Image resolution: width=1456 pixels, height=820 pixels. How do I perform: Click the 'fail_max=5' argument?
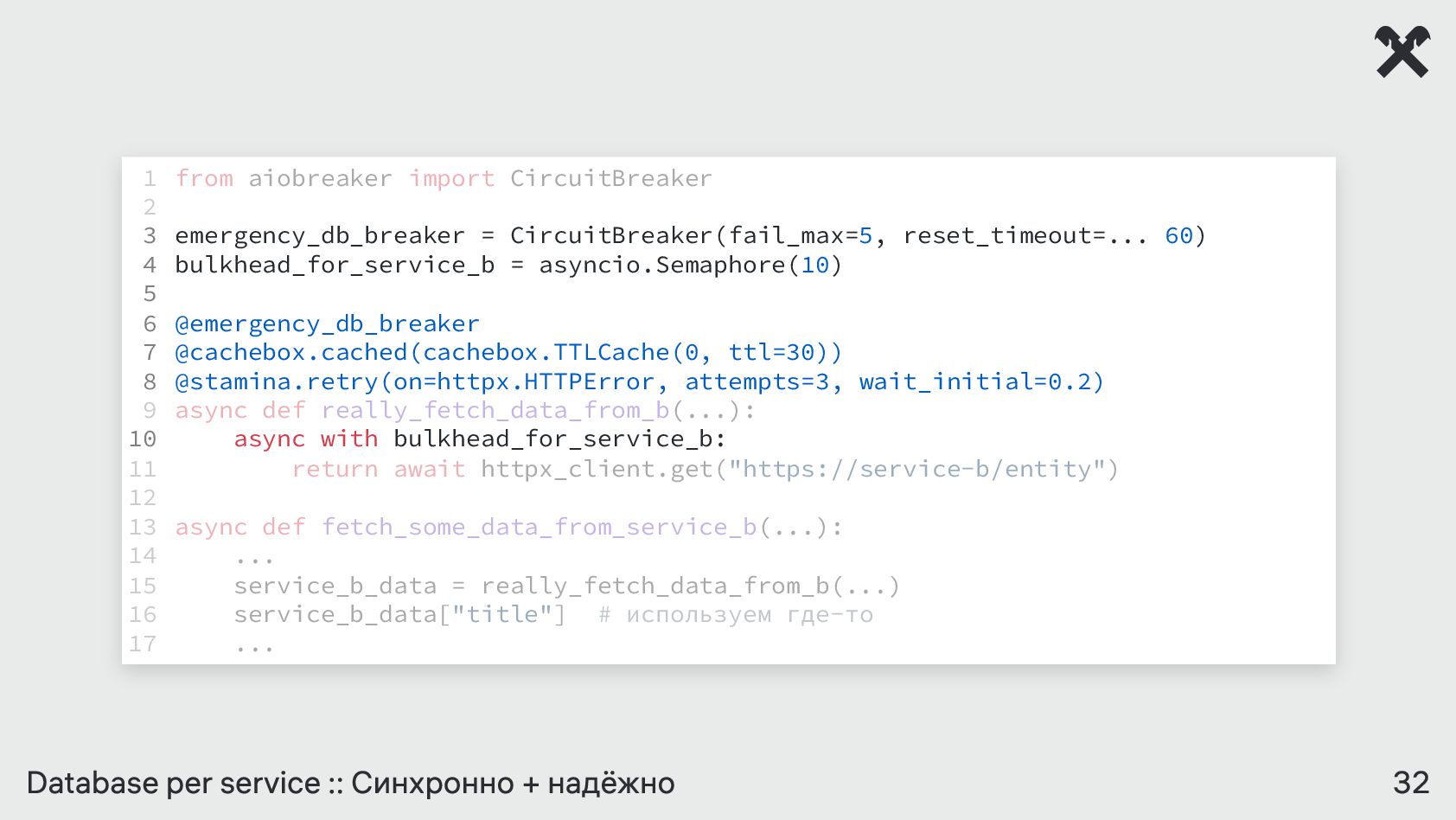tap(800, 235)
